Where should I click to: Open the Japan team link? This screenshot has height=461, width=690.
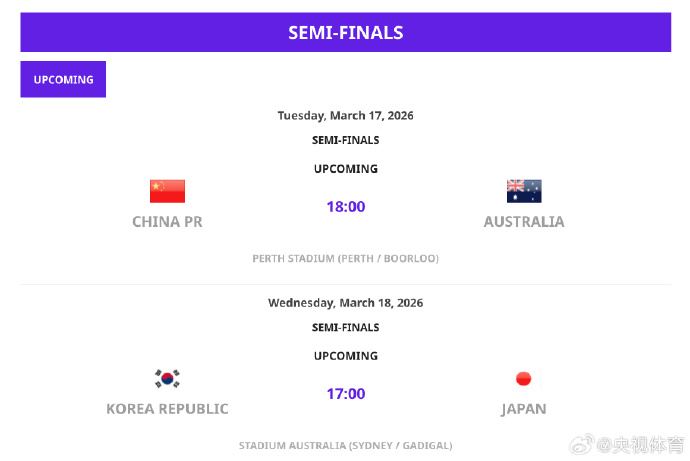click(x=523, y=409)
